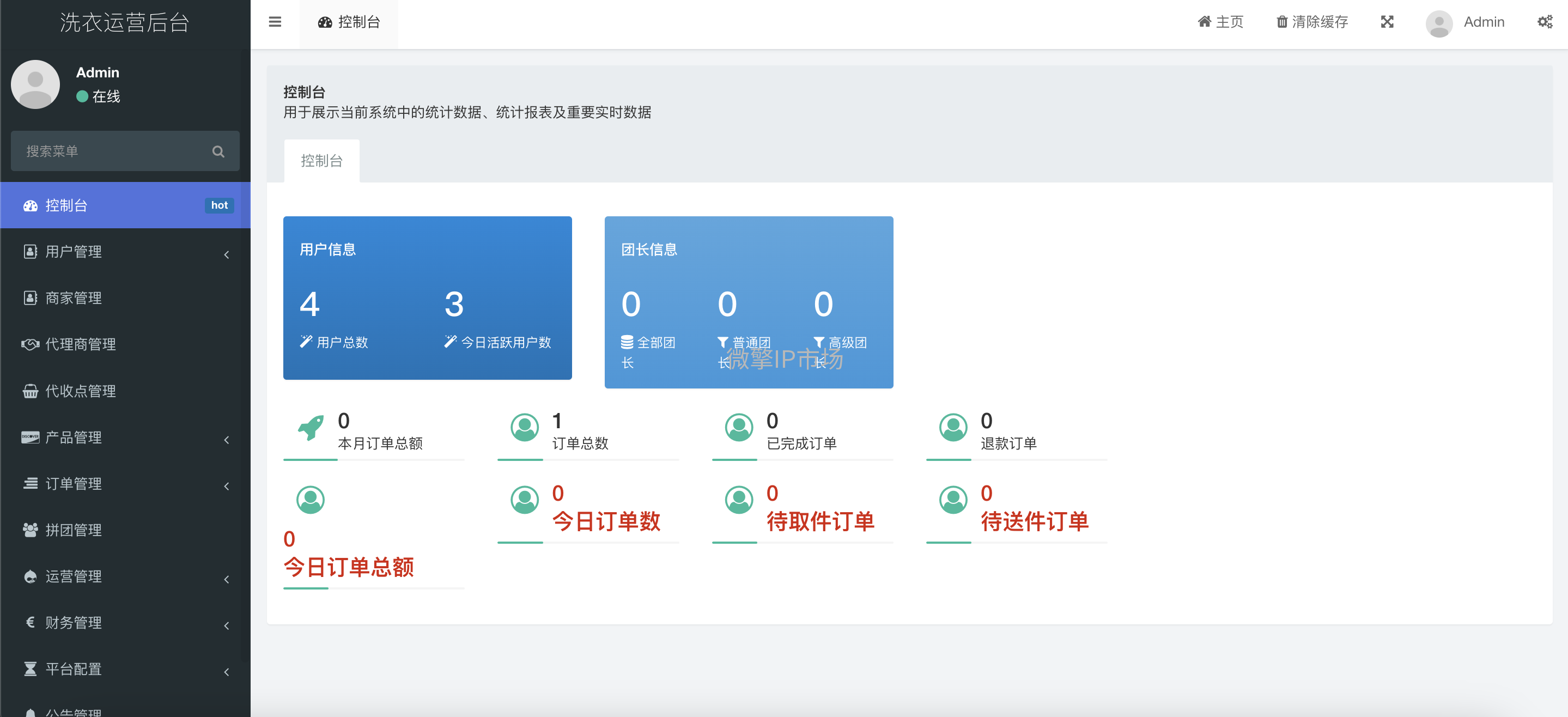
Task: Click the 今日订单数 red label
Action: (606, 521)
